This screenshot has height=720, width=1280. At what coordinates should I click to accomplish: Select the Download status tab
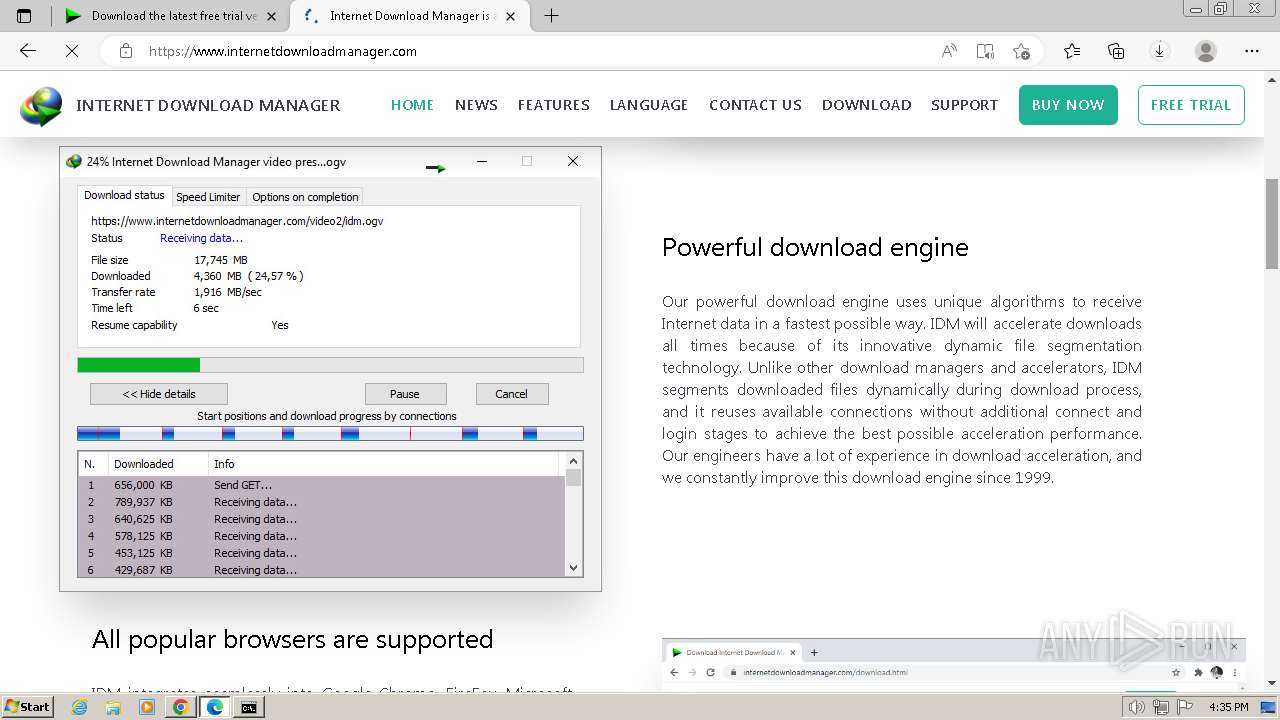coord(124,196)
